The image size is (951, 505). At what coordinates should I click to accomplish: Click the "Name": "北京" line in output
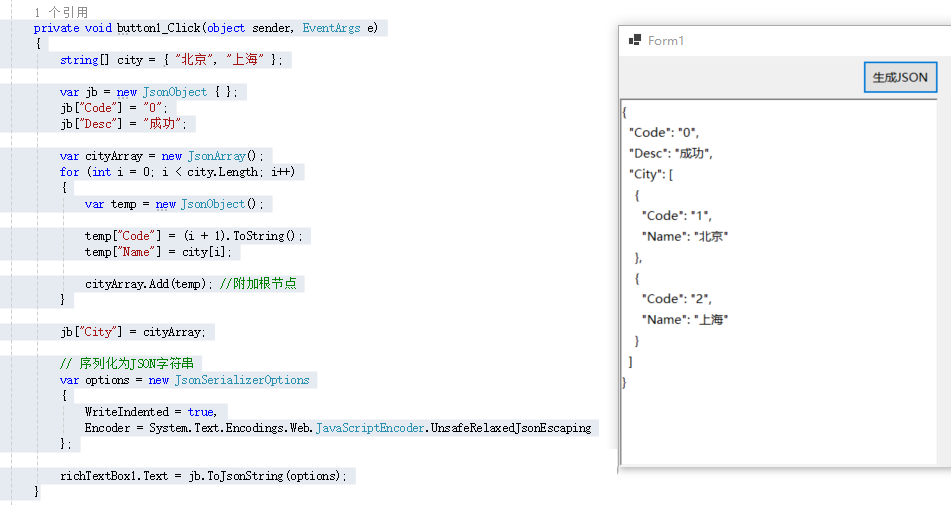[x=685, y=236]
